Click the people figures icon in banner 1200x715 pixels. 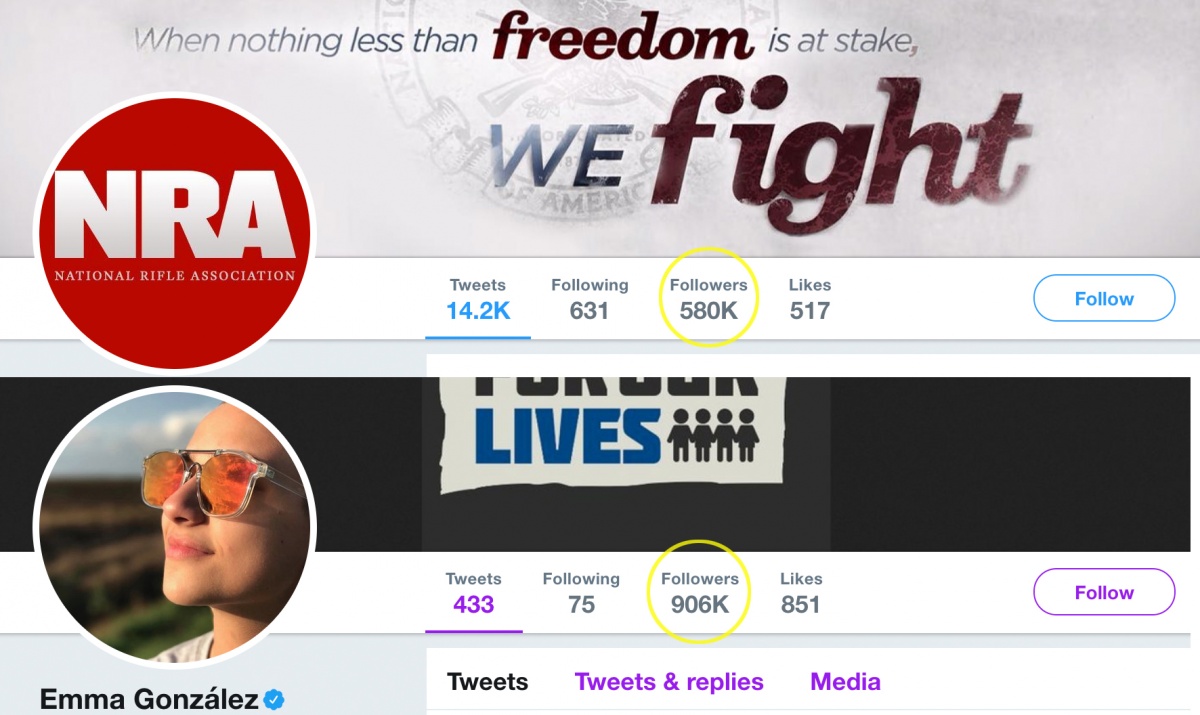pos(716,435)
